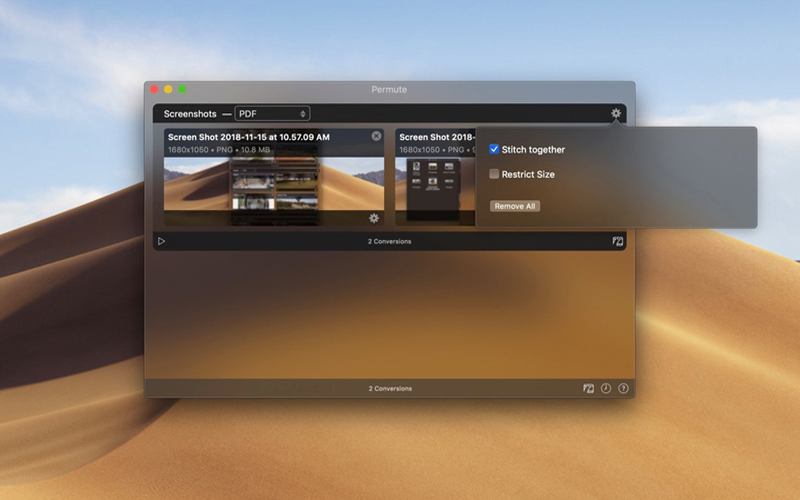The image size is (800, 500).
Task: Enable the Restrict Size checkbox
Action: 494,174
